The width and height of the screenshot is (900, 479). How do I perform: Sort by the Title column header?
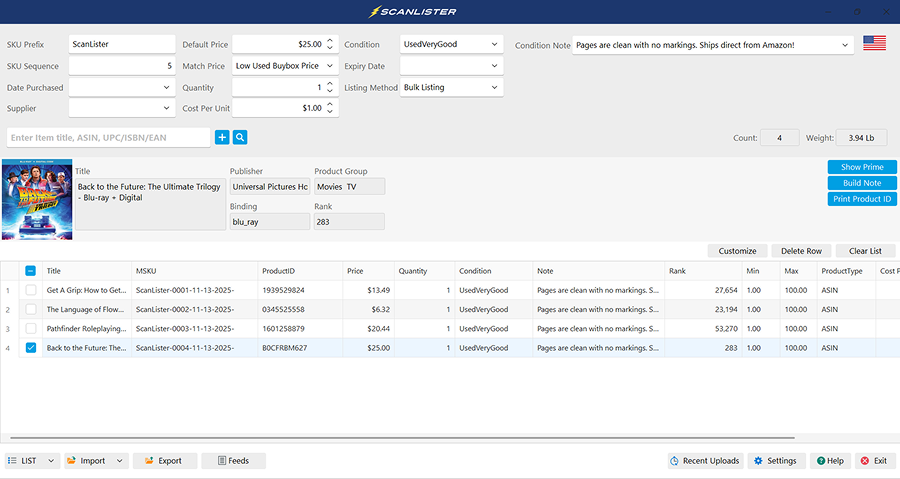(87, 271)
